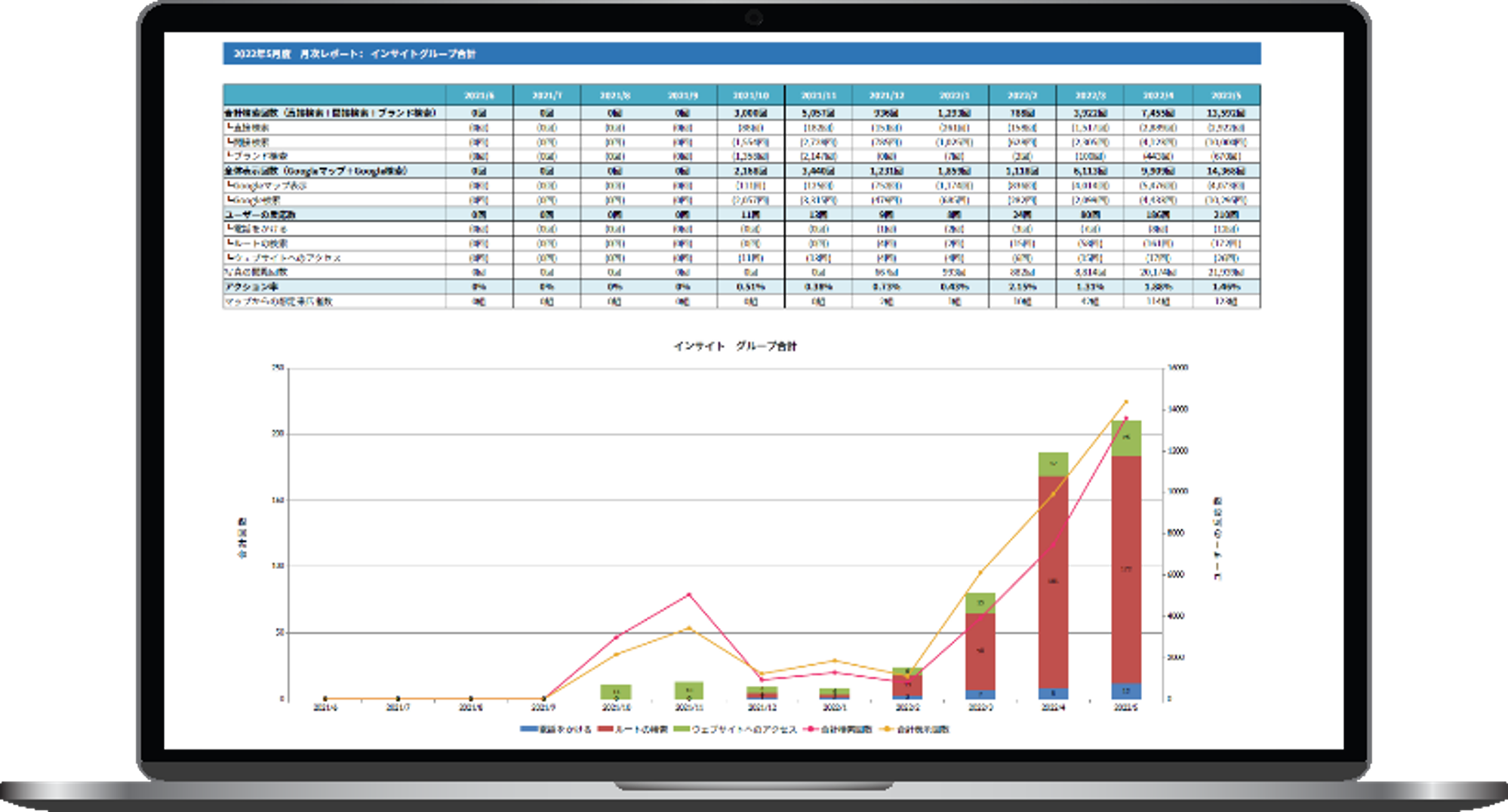1508x812 pixels.
Task: Click the 2022/2 label on chart x-axis
Action: 907,708
